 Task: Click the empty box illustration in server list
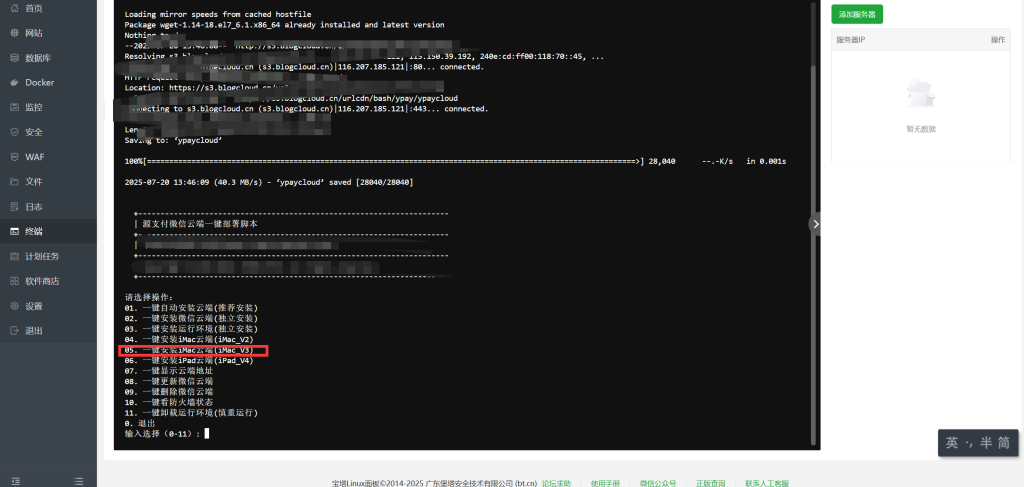tap(921, 93)
